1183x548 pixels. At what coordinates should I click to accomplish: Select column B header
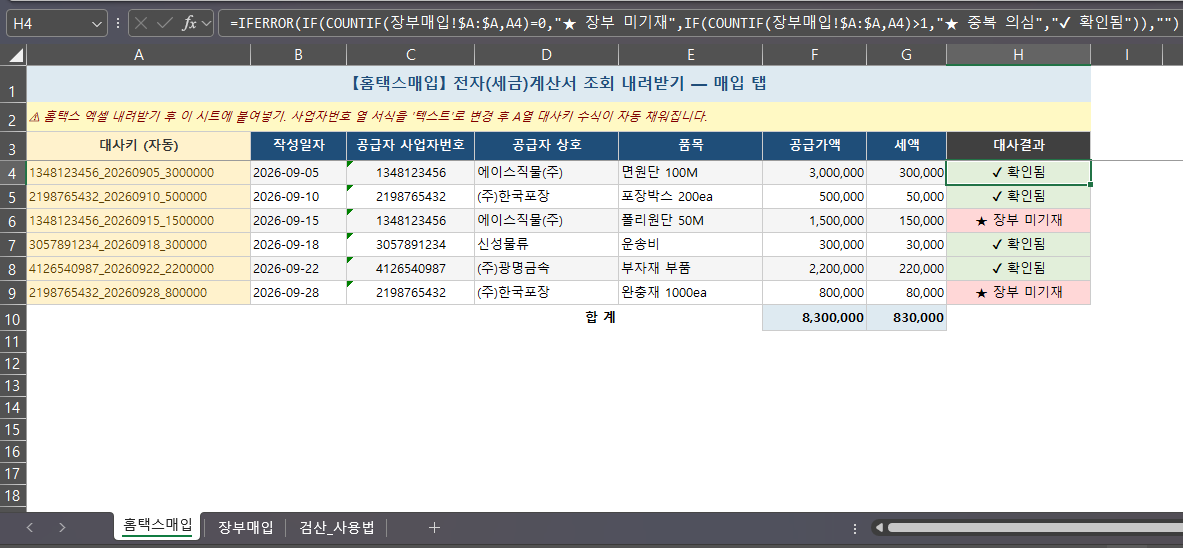[299, 54]
